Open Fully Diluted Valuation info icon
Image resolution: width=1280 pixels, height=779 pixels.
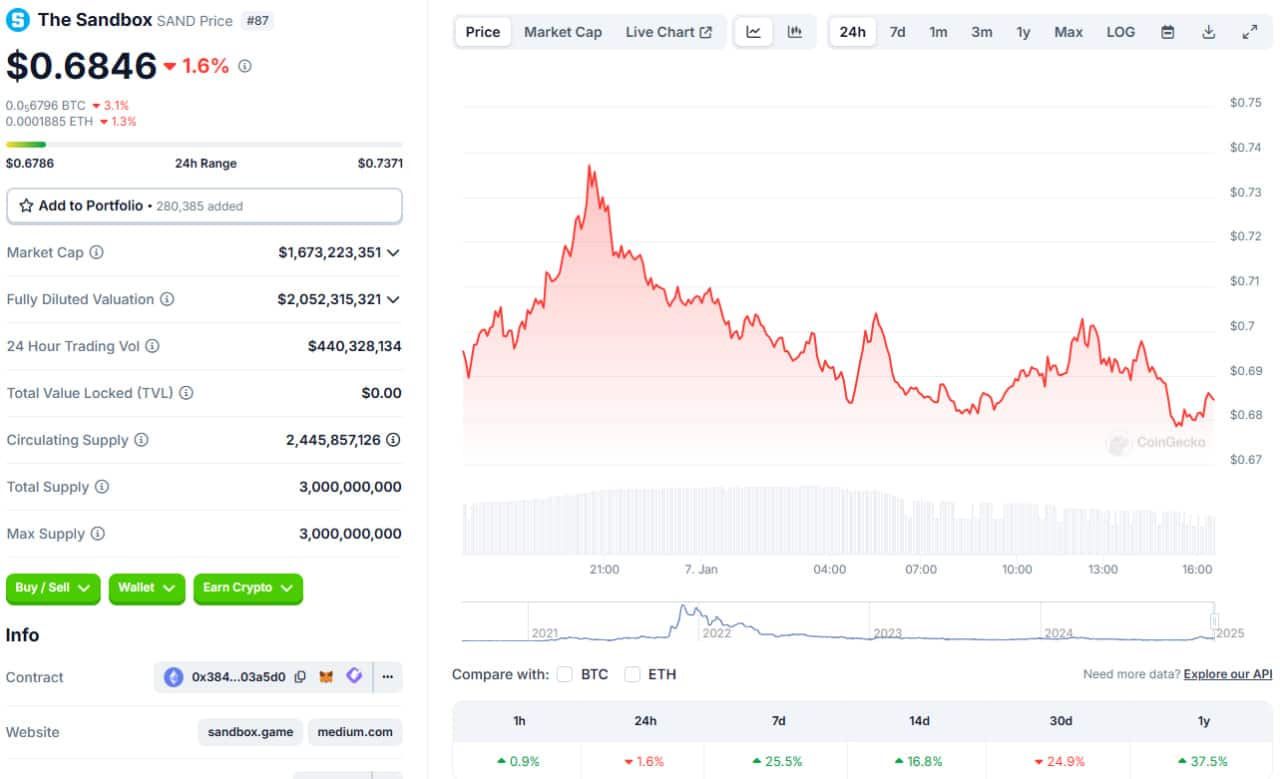(x=167, y=299)
